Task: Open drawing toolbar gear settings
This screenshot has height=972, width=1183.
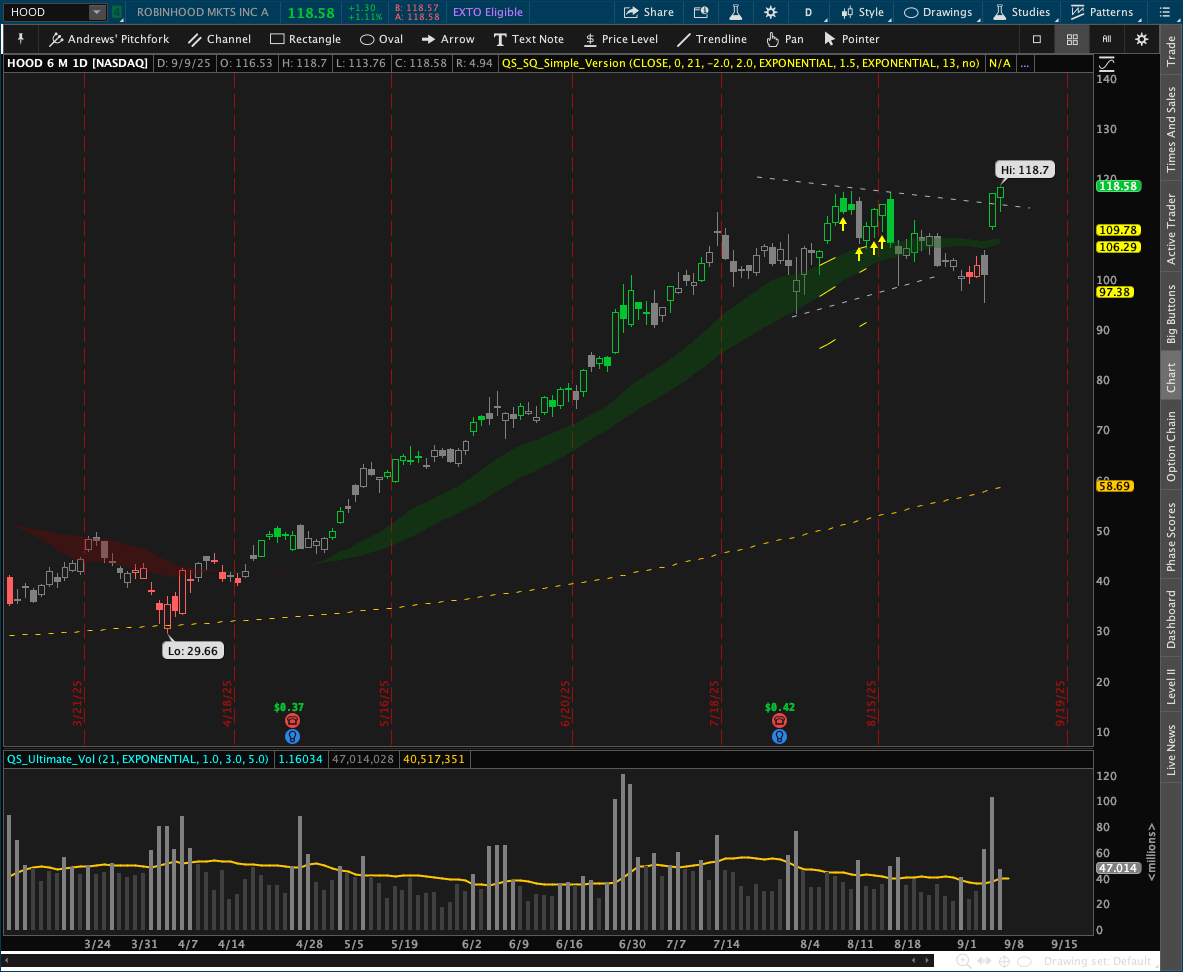Action: point(1142,39)
